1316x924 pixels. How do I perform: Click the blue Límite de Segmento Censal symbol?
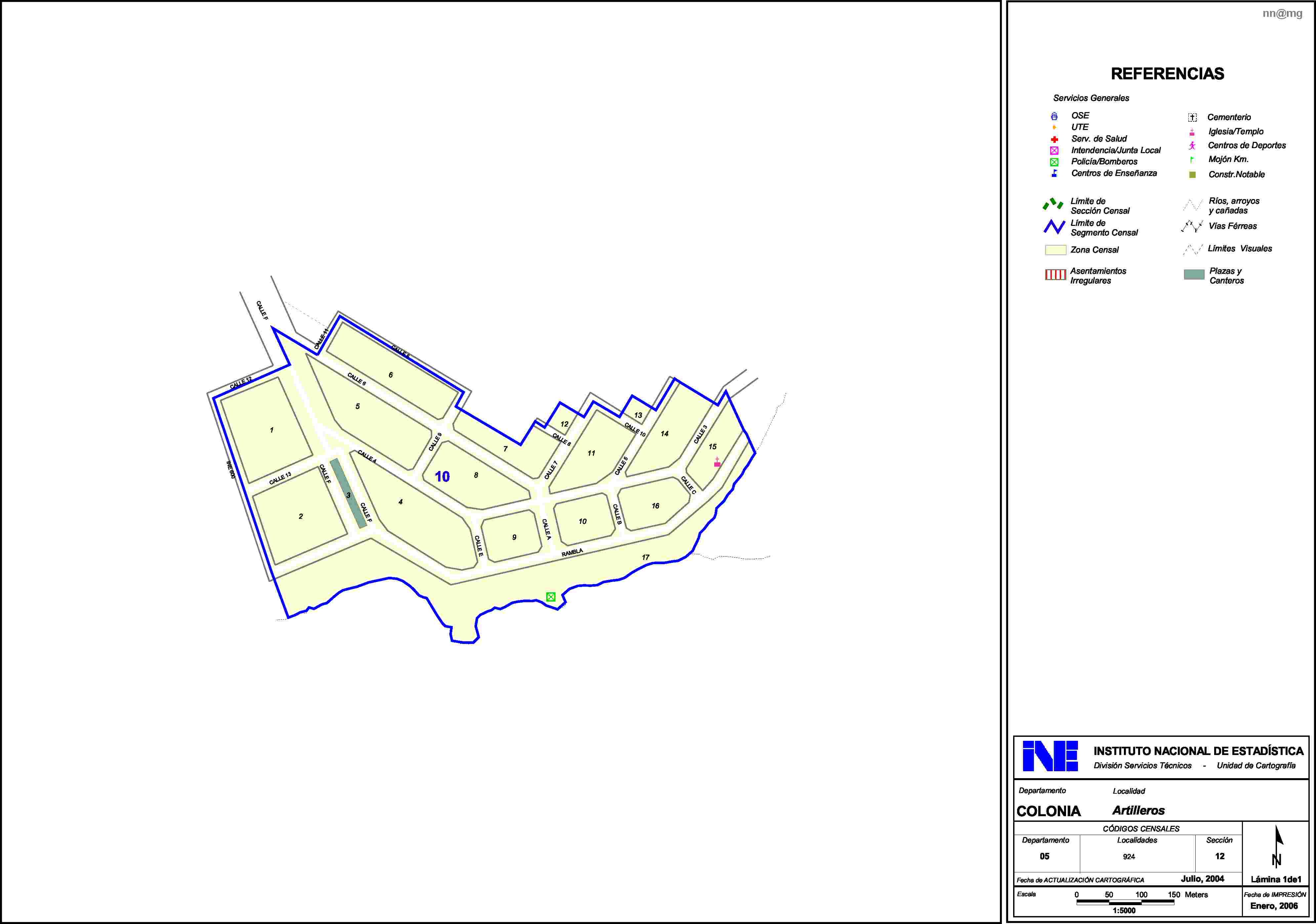[1054, 227]
